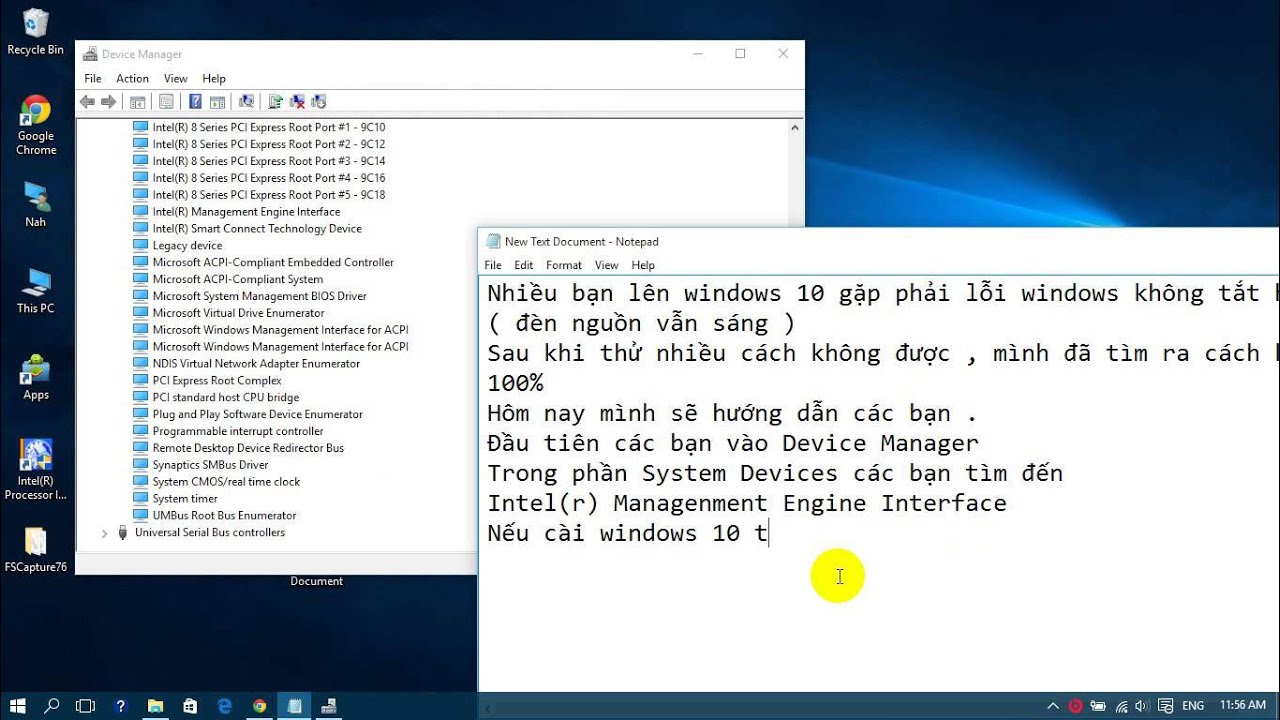Select Microsoft ACPI-Compliant Embedded Controller
The image size is (1280, 720).
click(273, 263)
